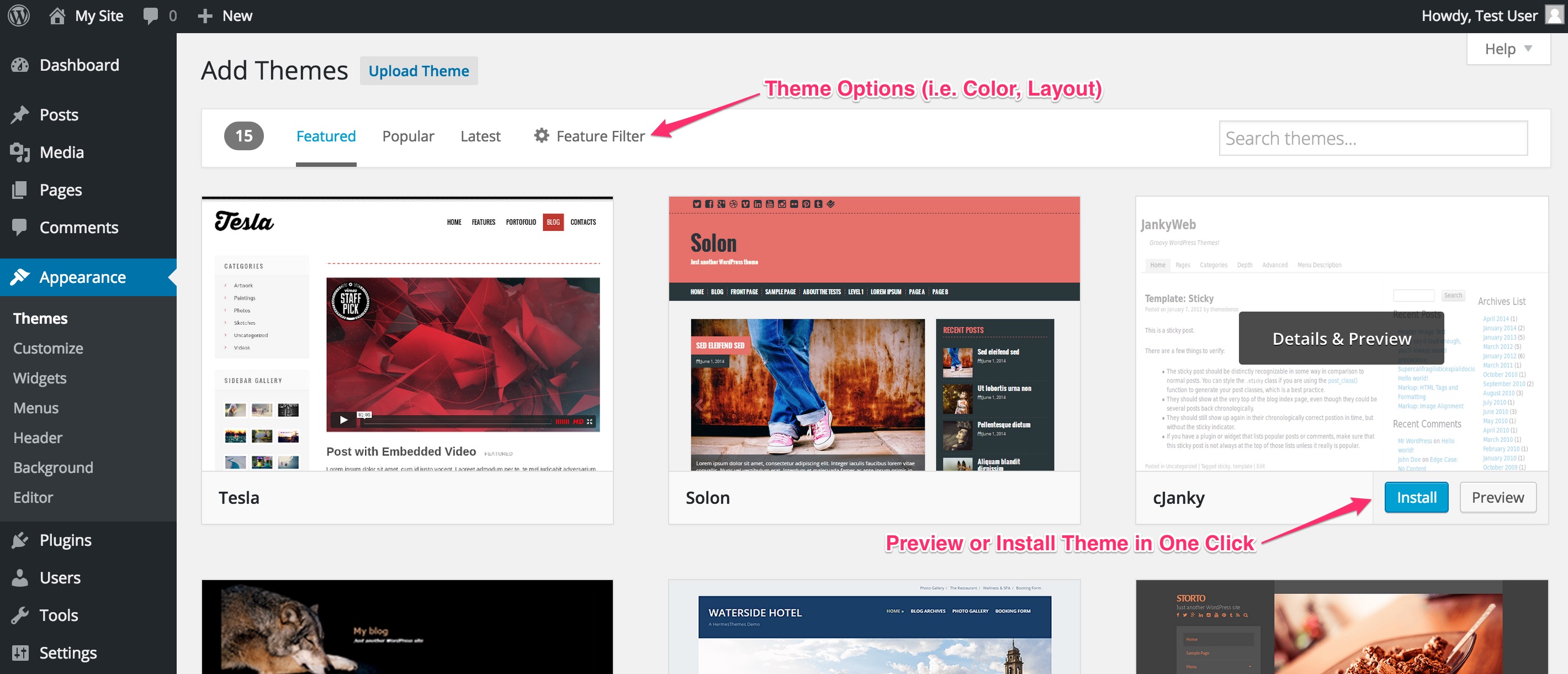Click the Pages icon in sidebar
The image size is (1568, 674).
(19, 190)
